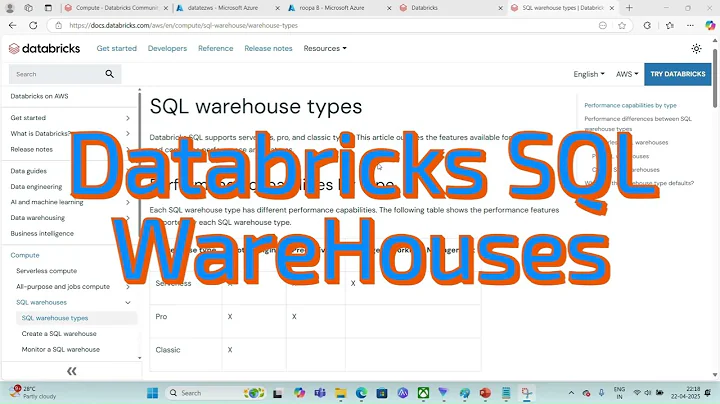Expand the Resources dropdown menu
Viewport: 720px width, 404px height.
(325, 48)
